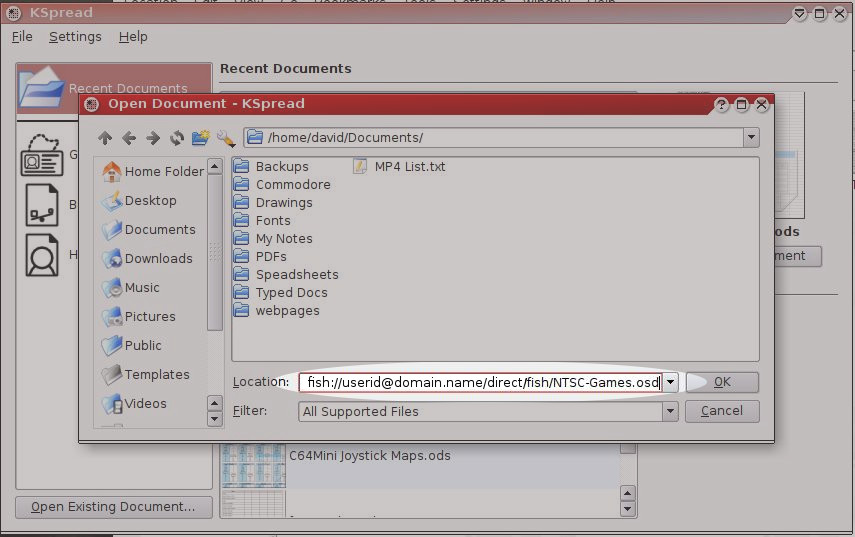Select Public in places panel
The image size is (855, 537).
132,345
